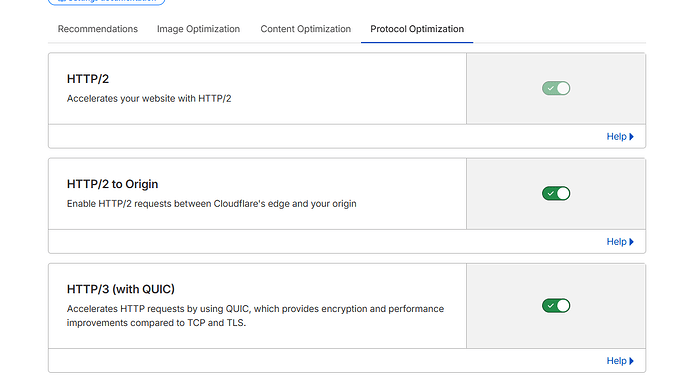Select the Protocol Optimization tab

coord(417,29)
